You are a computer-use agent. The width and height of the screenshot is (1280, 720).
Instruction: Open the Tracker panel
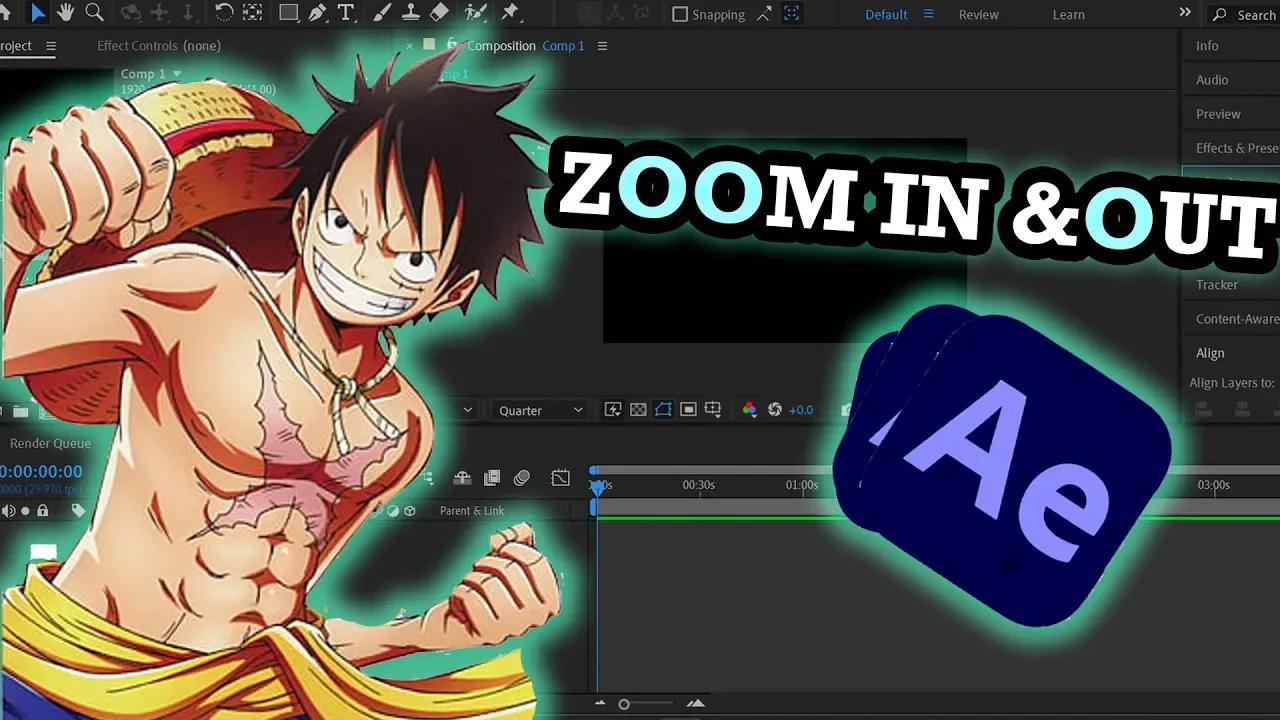pos(1216,285)
